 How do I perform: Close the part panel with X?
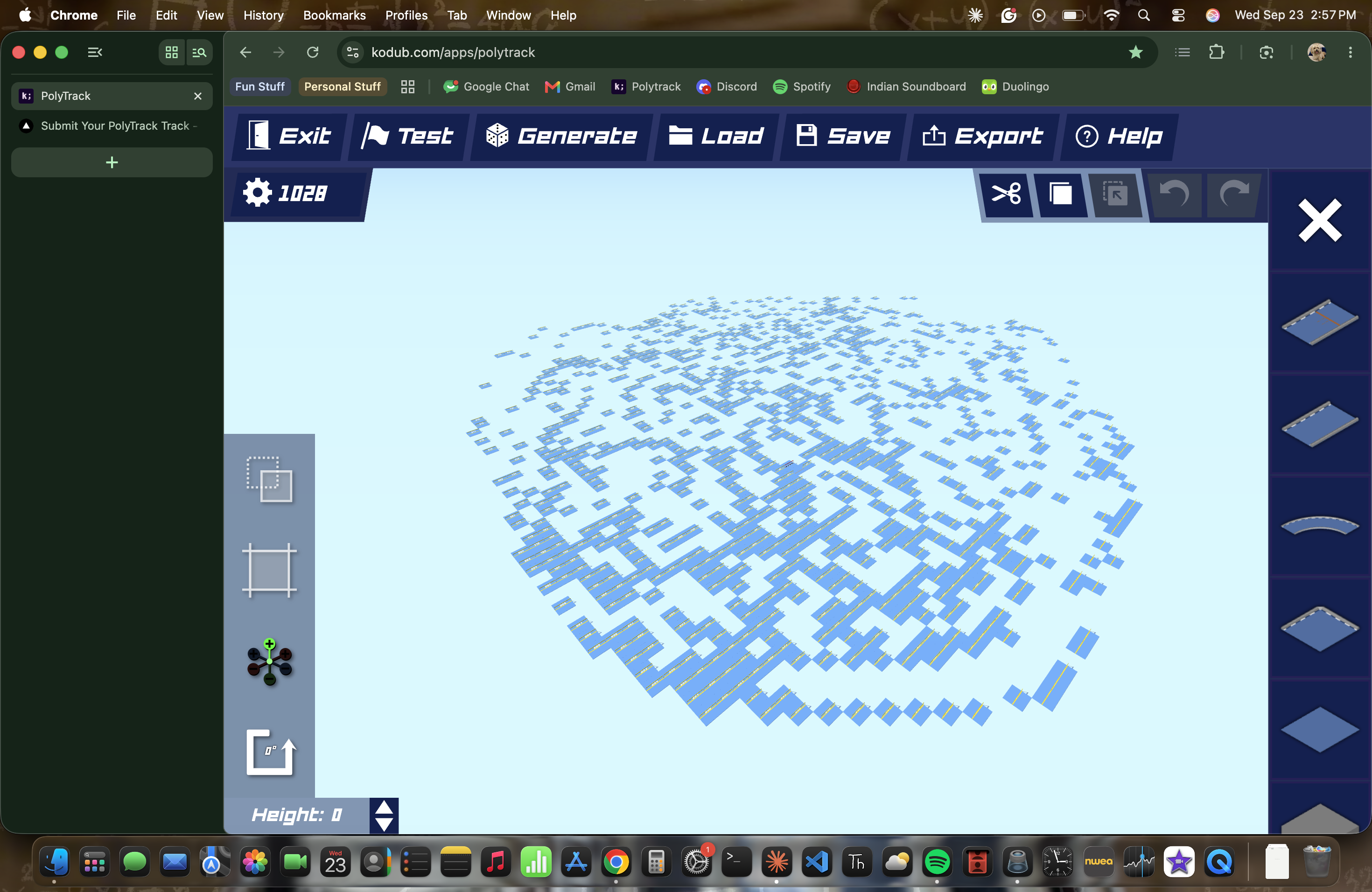tap(1320, 221)
